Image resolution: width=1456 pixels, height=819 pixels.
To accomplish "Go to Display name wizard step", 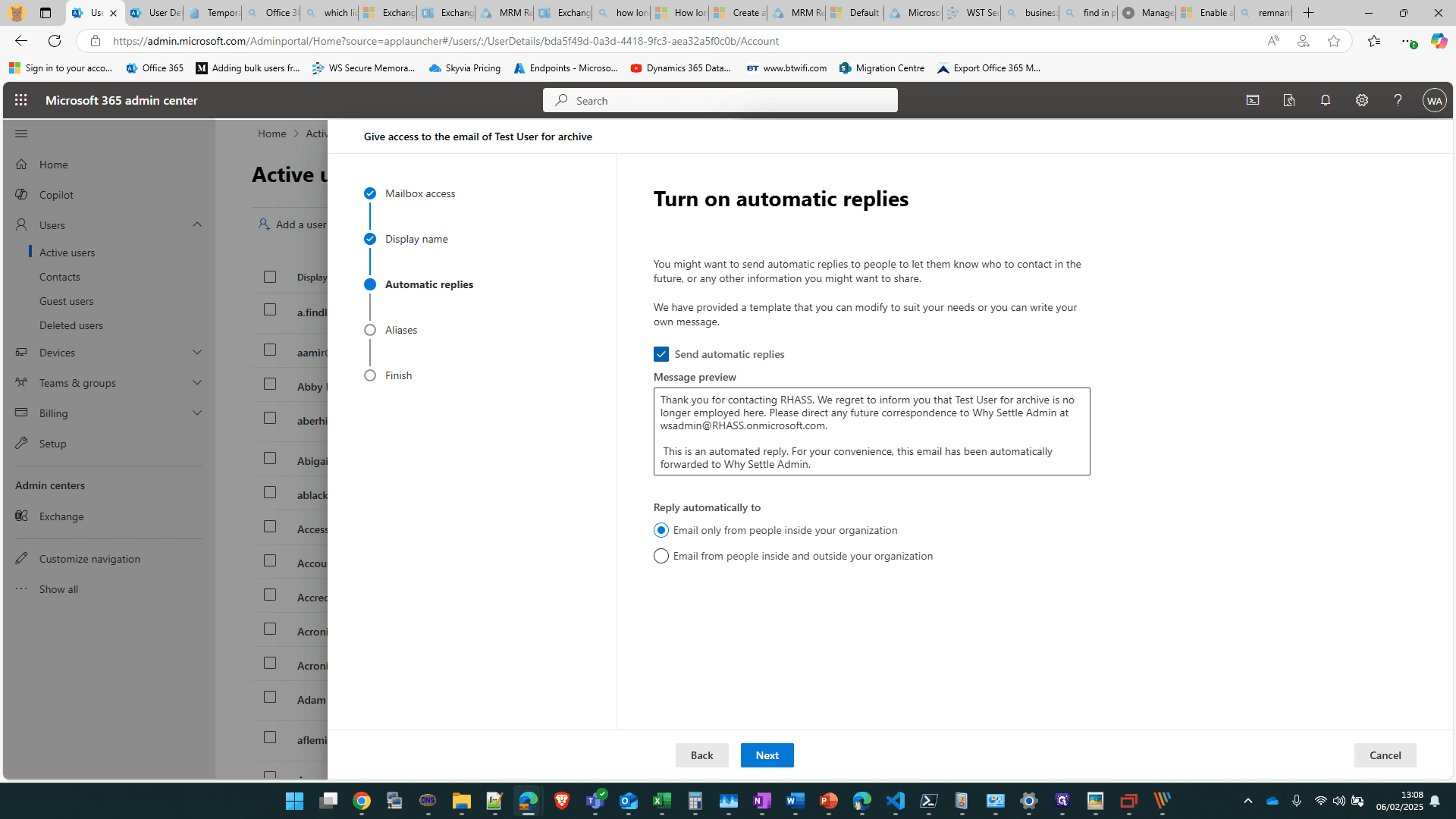I will (416, 239).
